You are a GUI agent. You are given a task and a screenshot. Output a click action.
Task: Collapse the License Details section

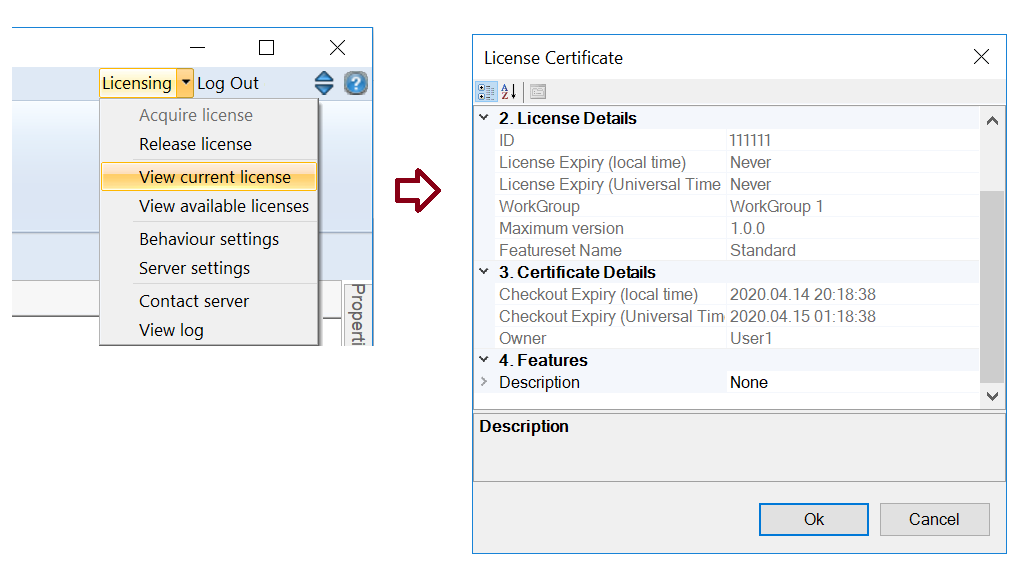(484, 118)
